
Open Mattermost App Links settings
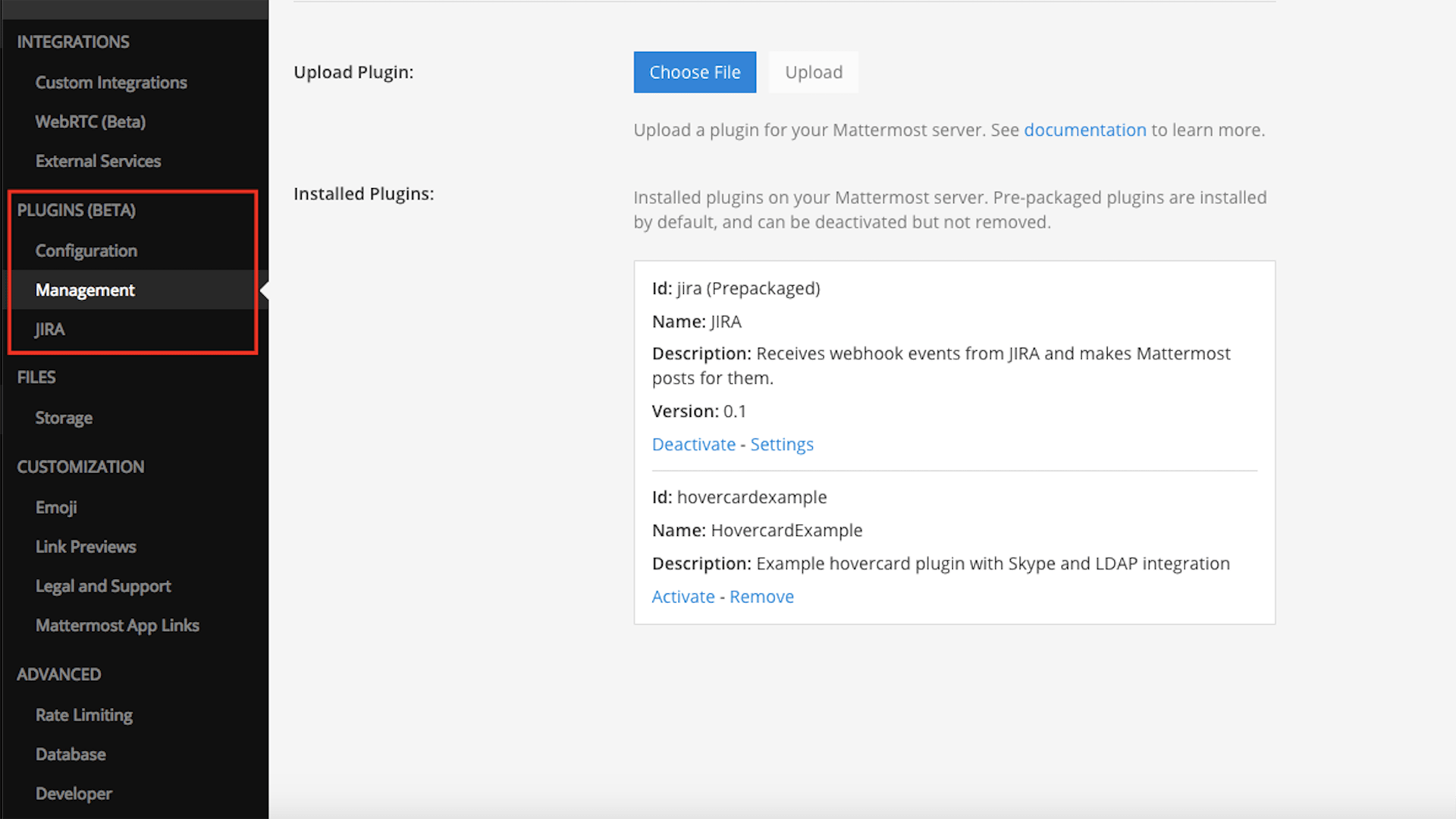(117, 626)
